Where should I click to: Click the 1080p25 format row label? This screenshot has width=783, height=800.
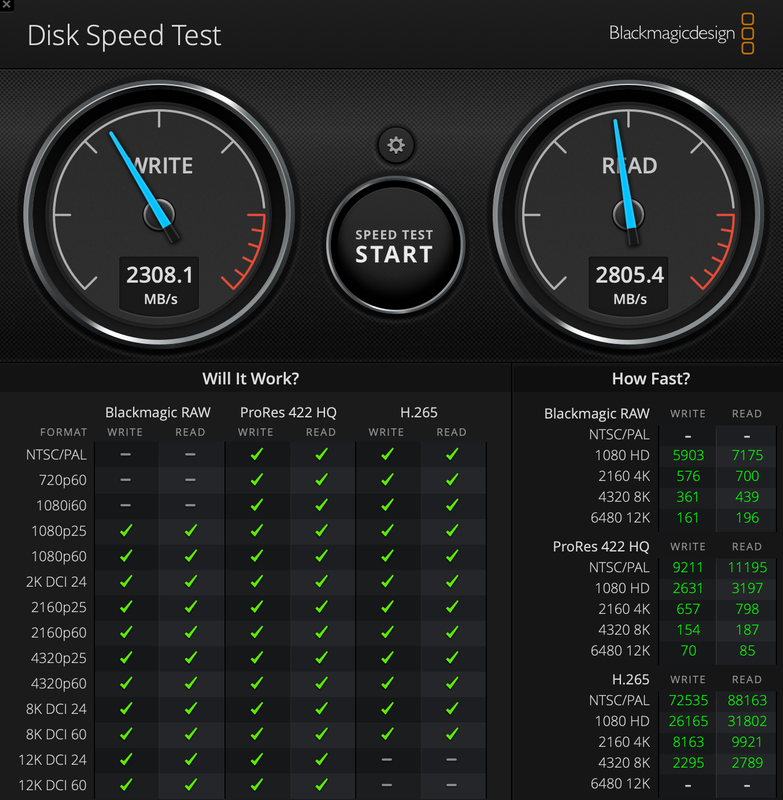pos(59,531)
